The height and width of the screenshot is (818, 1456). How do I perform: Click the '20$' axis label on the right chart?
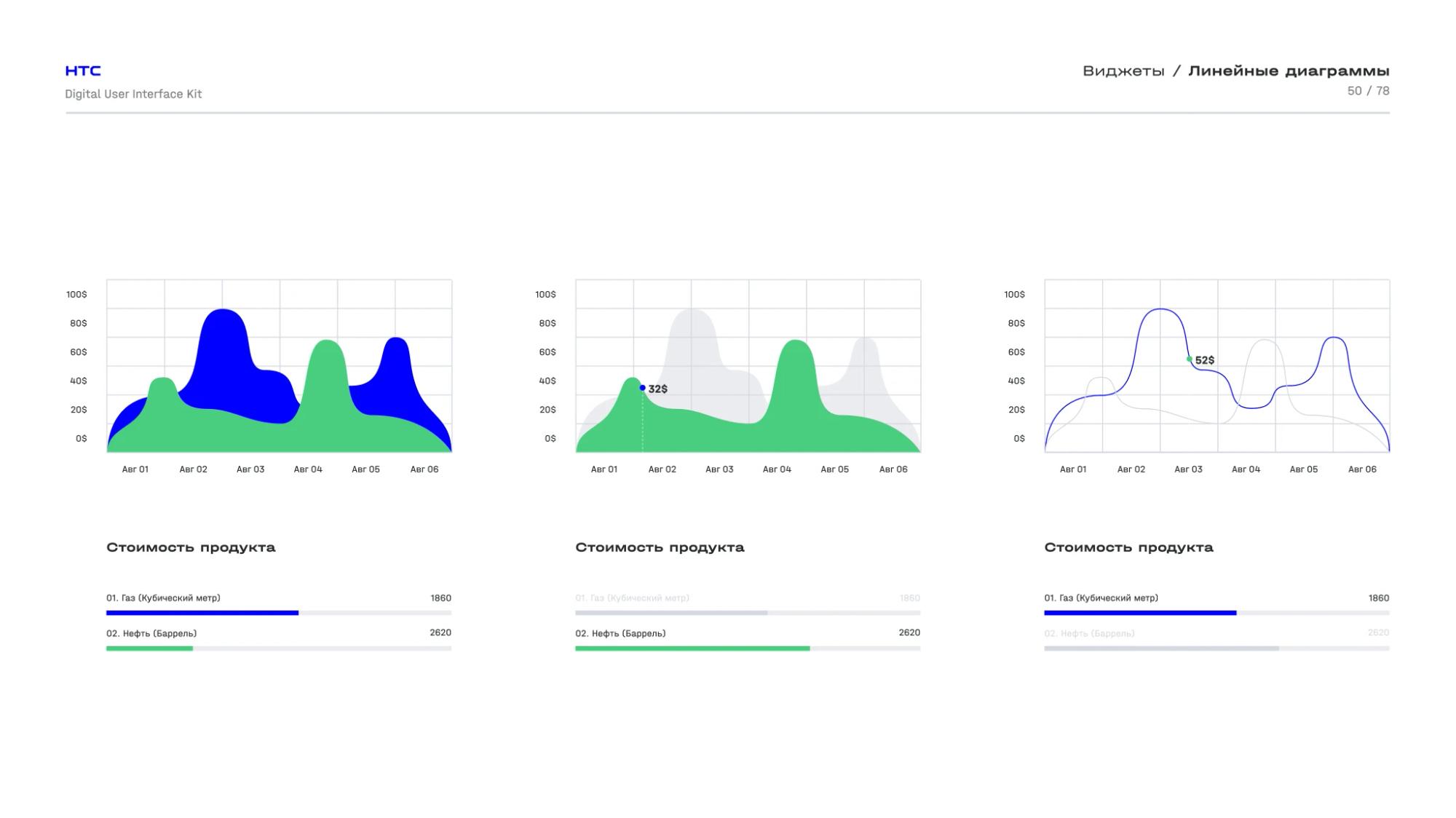pyautogui.click(x=1016, y=410)
